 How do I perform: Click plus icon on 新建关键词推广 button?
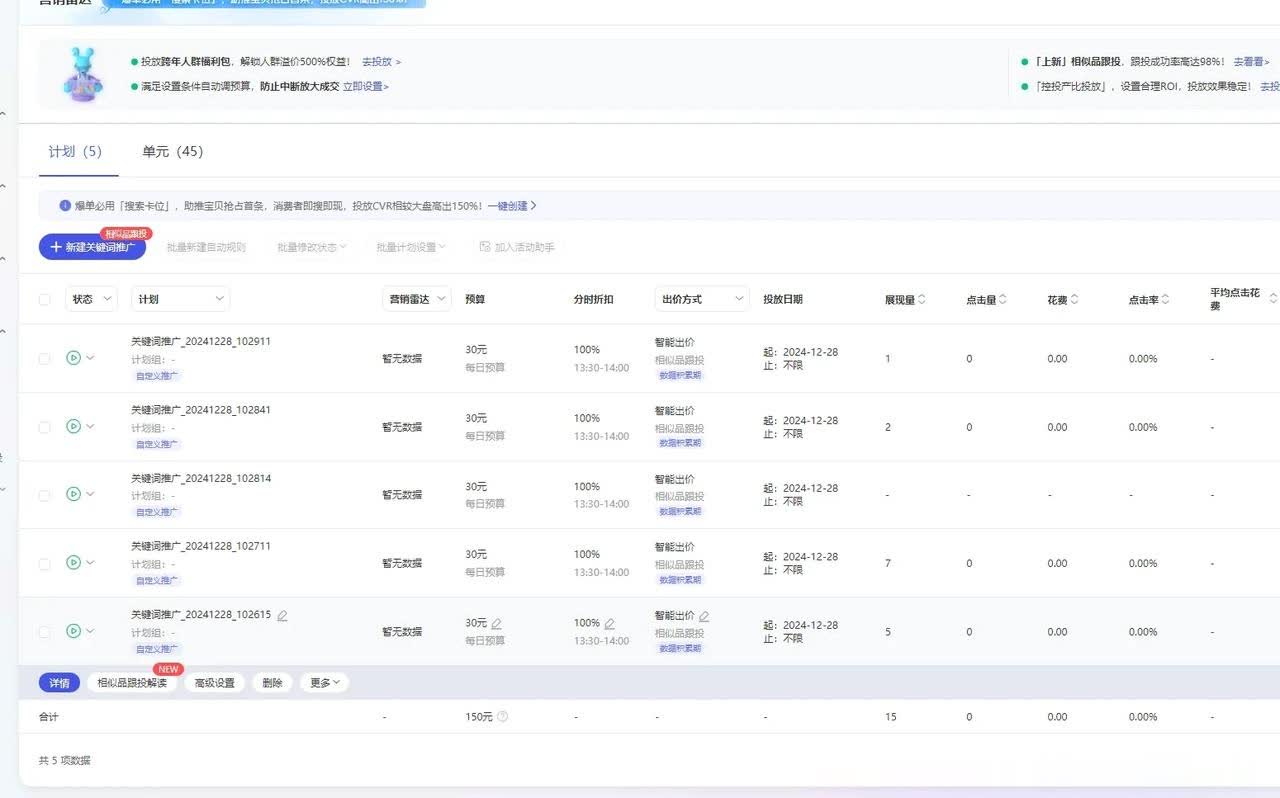click(x=56, y=247)
